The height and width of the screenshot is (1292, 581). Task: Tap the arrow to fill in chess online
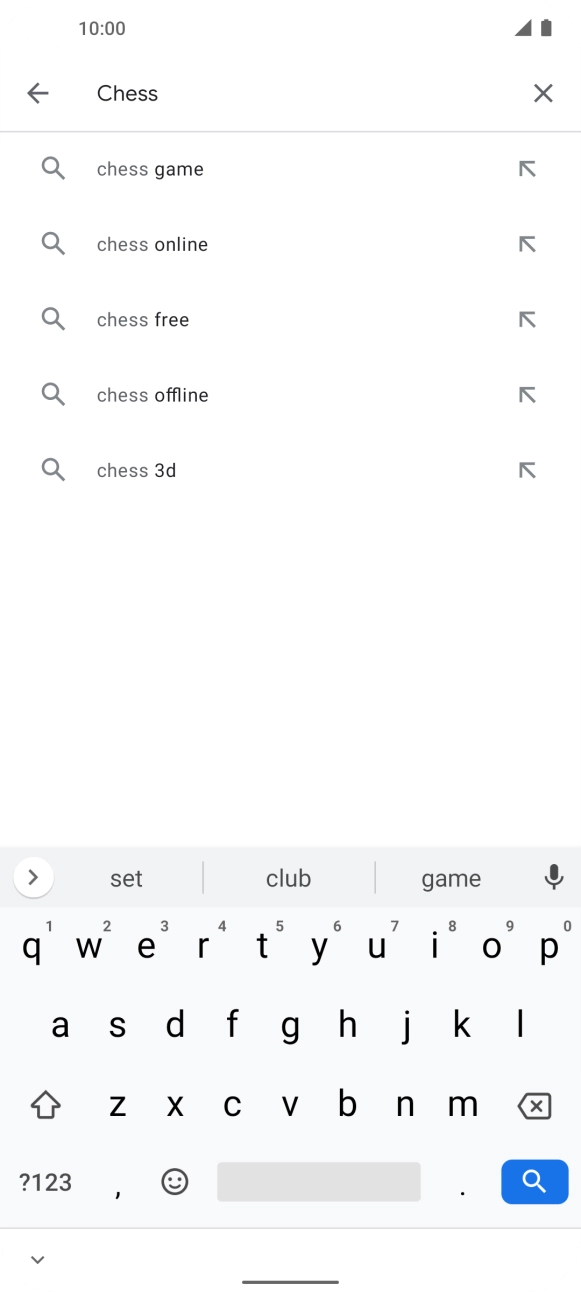tap(528, 243)
